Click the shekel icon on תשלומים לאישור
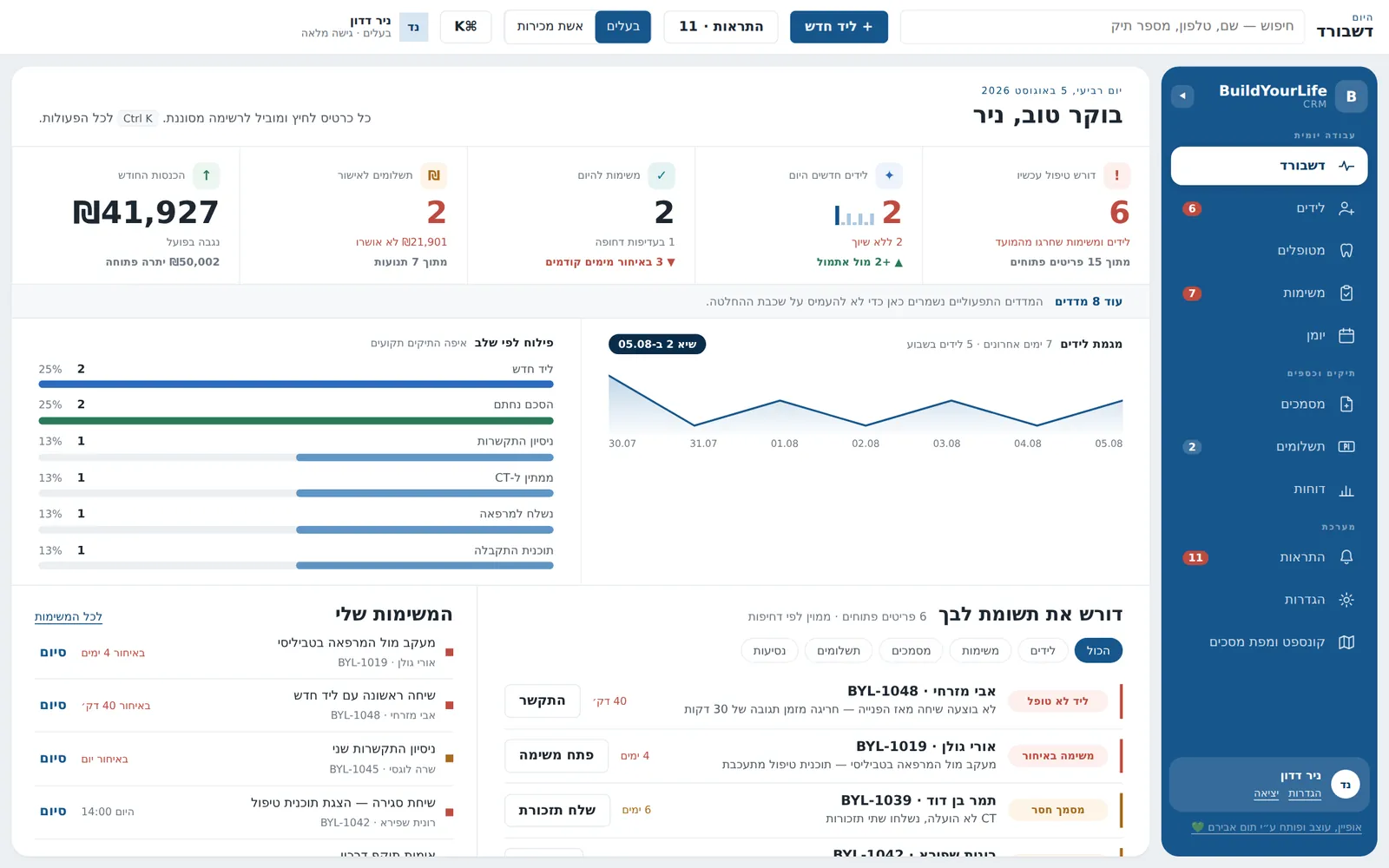Viewport: 1389px width, 868px height. pyautogui.click(x=434, y=175)
